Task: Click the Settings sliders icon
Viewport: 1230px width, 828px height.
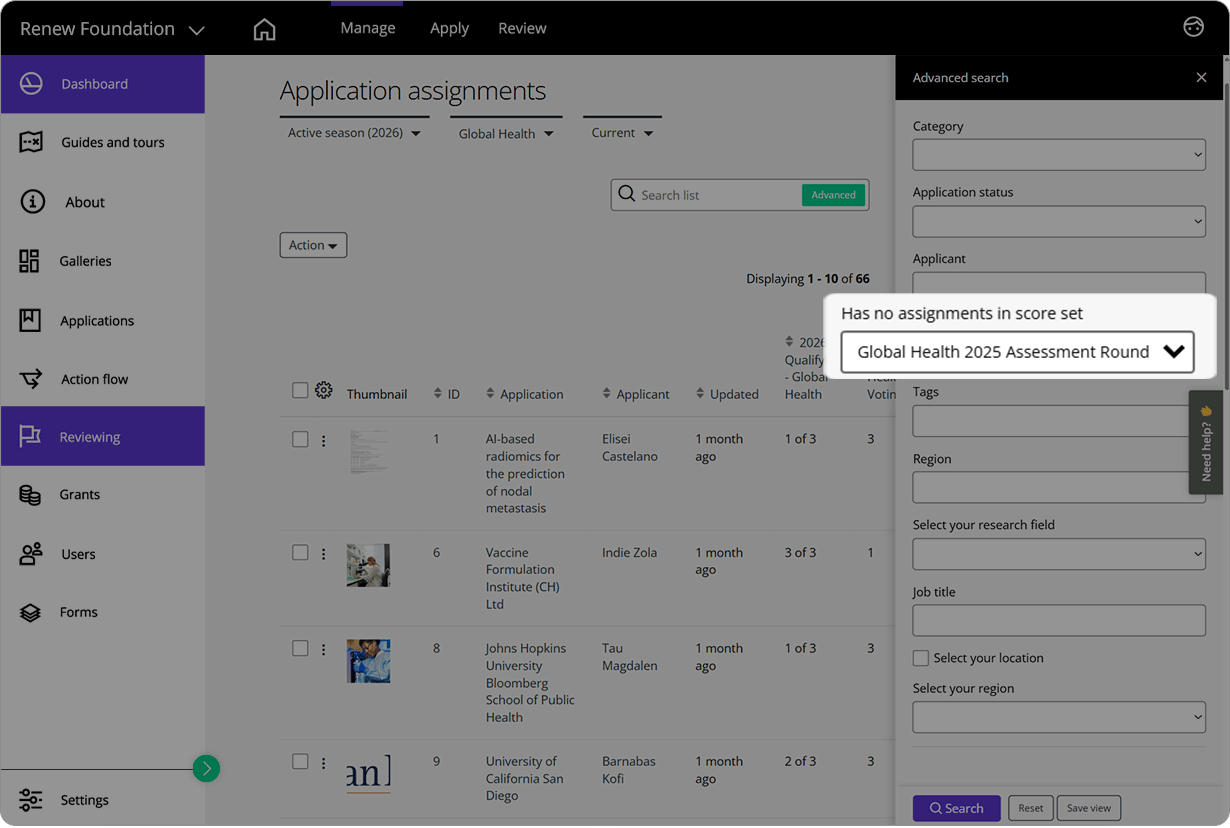Action: point(31,799)
